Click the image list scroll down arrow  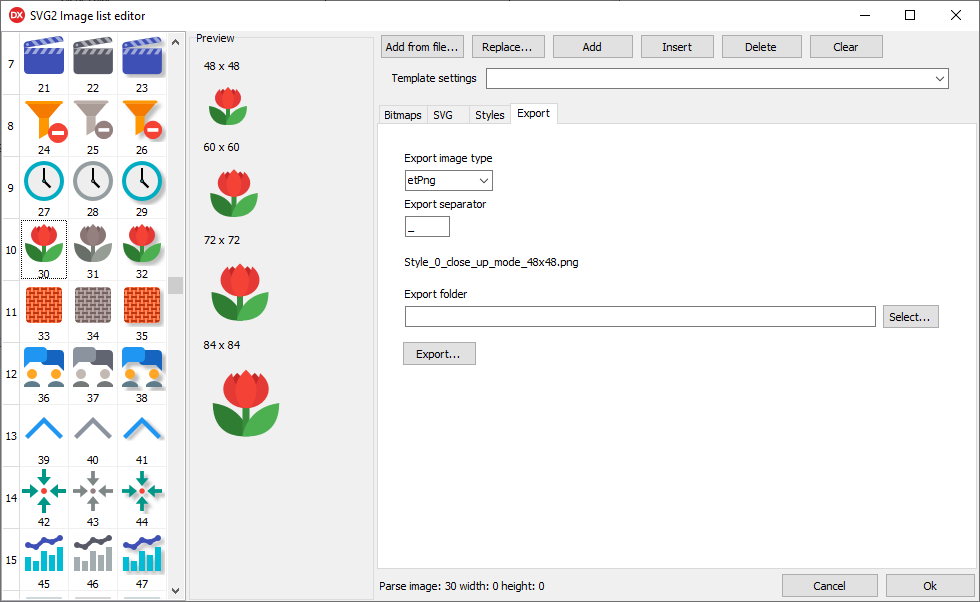pos(176,591)
